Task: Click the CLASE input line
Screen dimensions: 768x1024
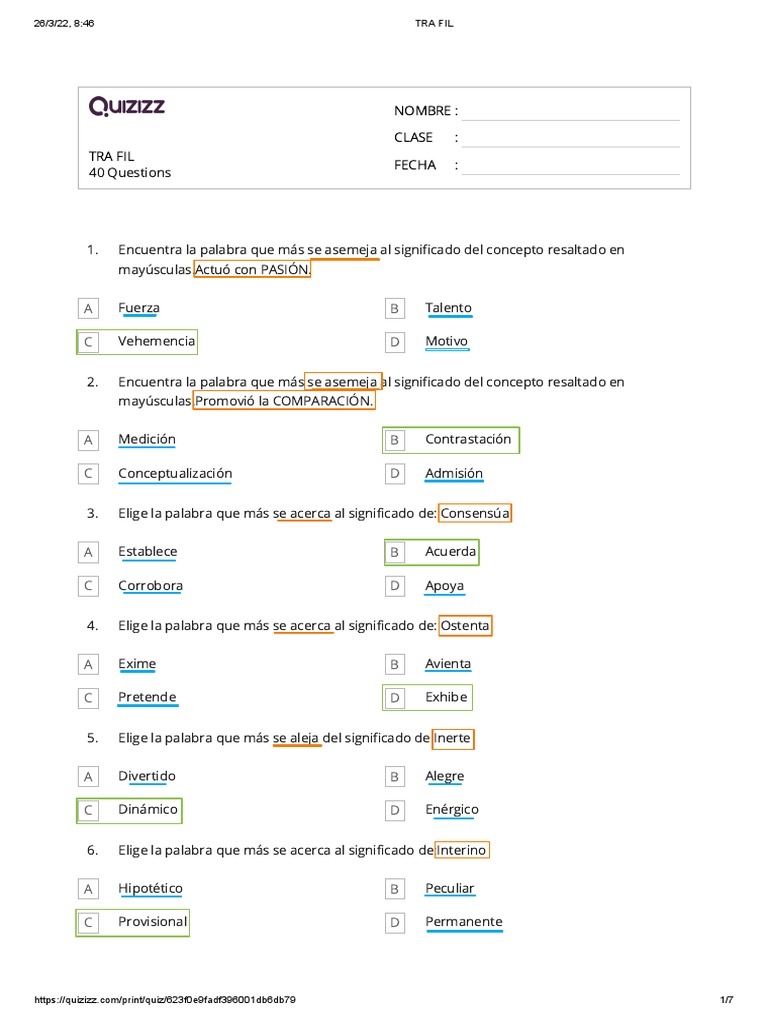Action: (570, 139)
